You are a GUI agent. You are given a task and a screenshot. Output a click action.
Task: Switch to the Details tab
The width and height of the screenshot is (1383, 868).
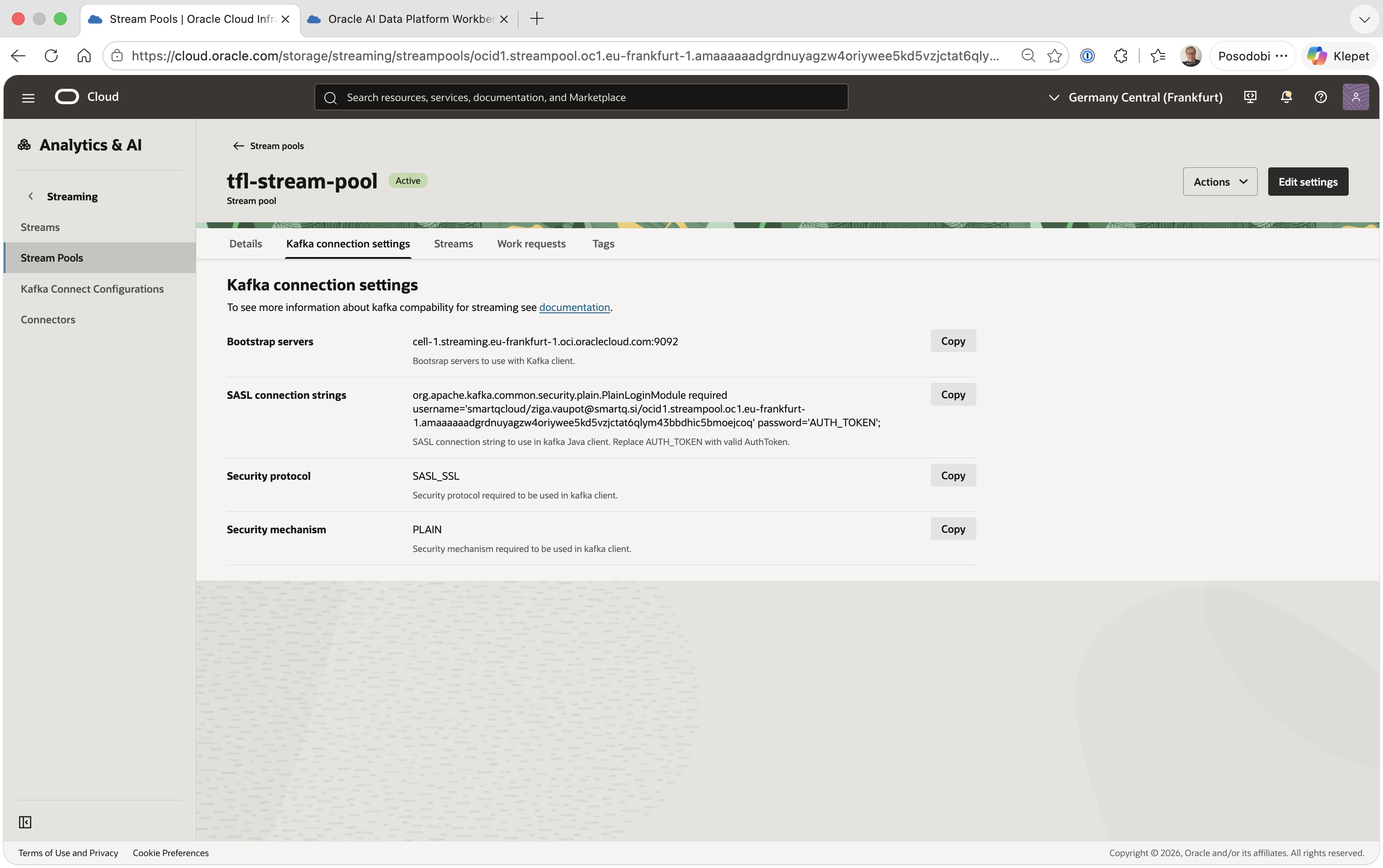pyautogui.click(x=246, y=243)
